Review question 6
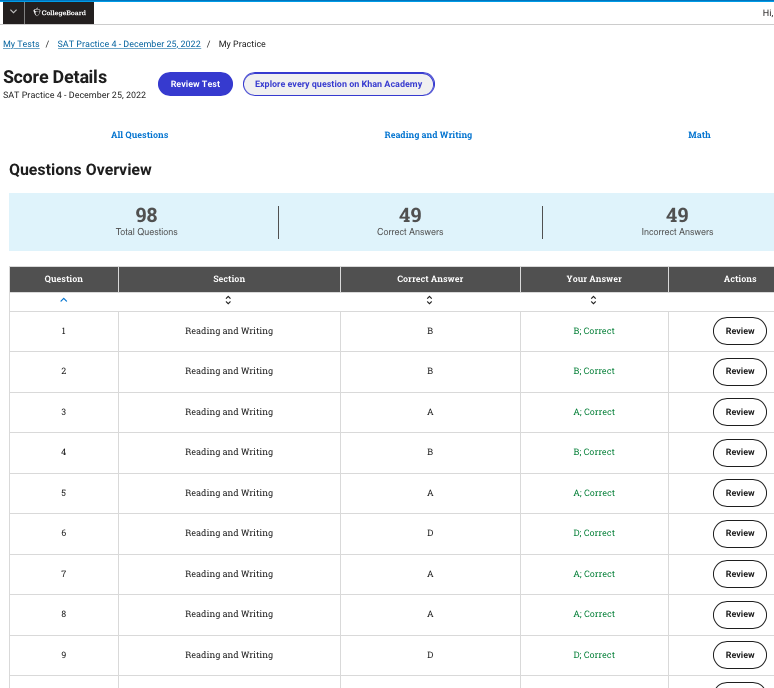 click(739, 533)
